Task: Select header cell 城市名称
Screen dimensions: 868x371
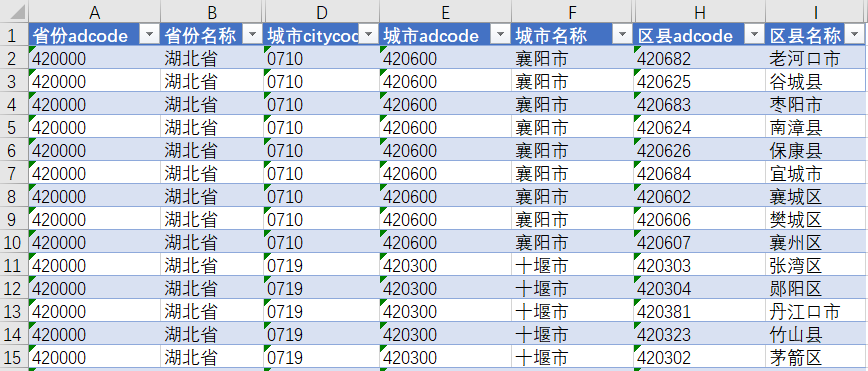Action: pyautogui.click(x=572, y=35)
